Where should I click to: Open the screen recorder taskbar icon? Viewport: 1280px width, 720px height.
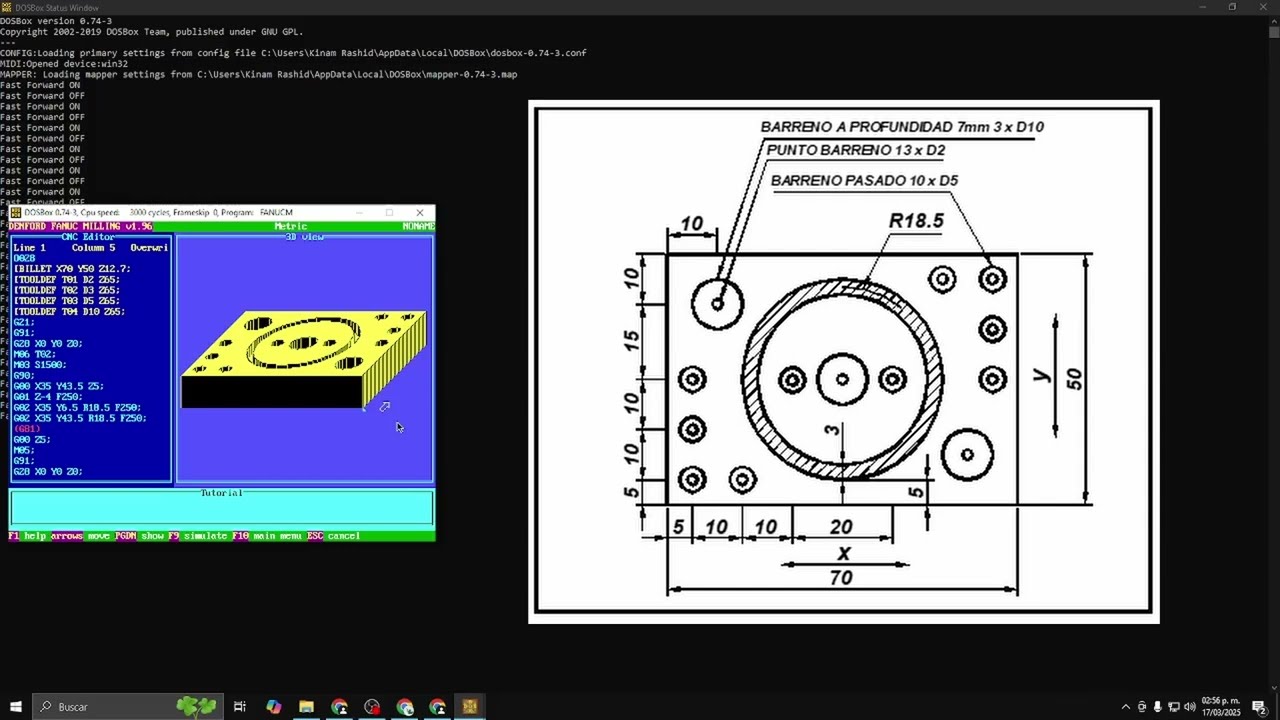point(372,707)
